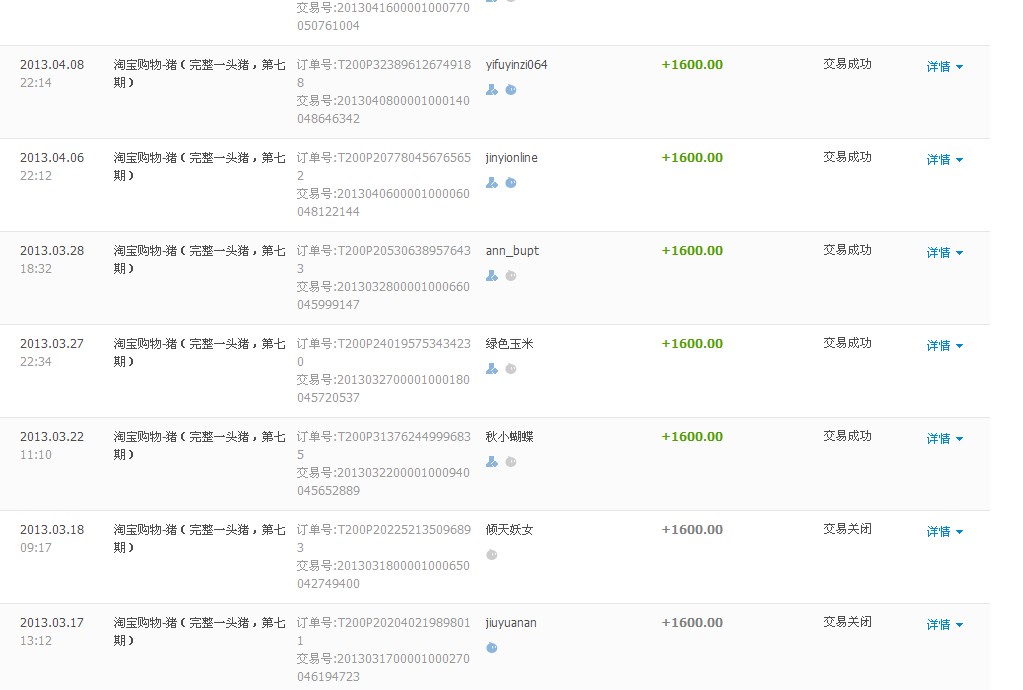
Task: Click the blue Wangwang icon under jiuyuanan
Action: [x=491, y=648]
